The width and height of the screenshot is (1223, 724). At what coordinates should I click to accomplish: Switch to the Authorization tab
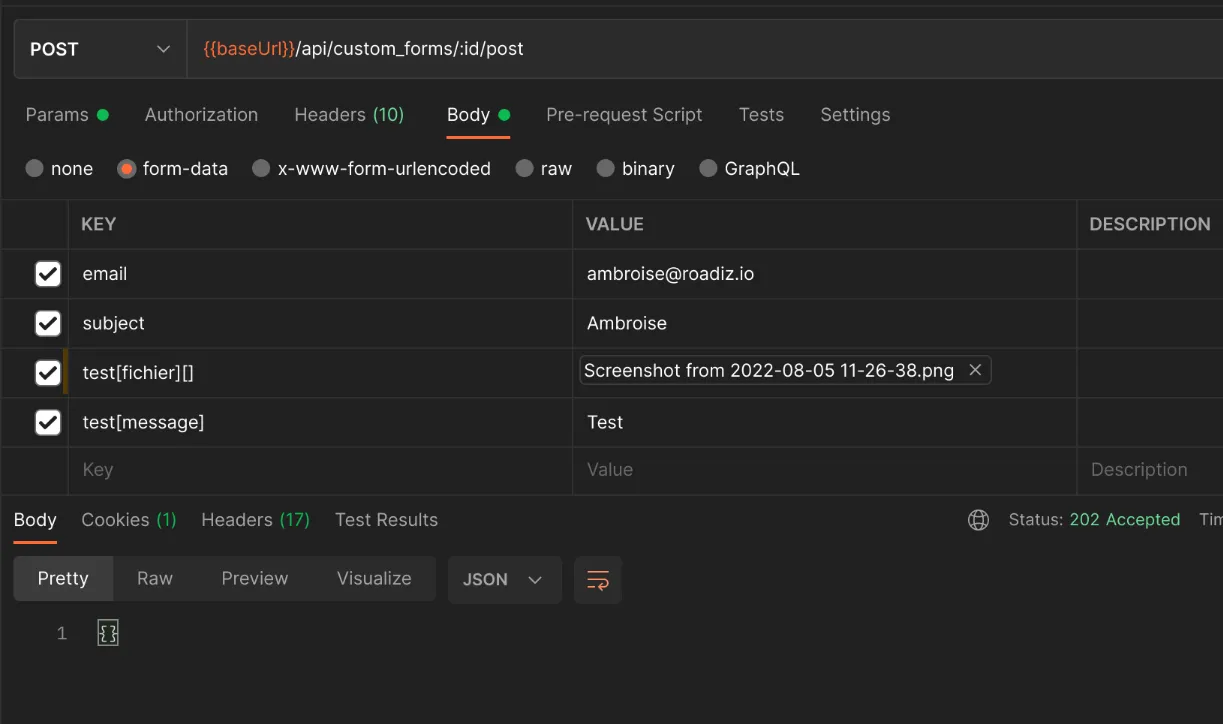click(201, 115)
